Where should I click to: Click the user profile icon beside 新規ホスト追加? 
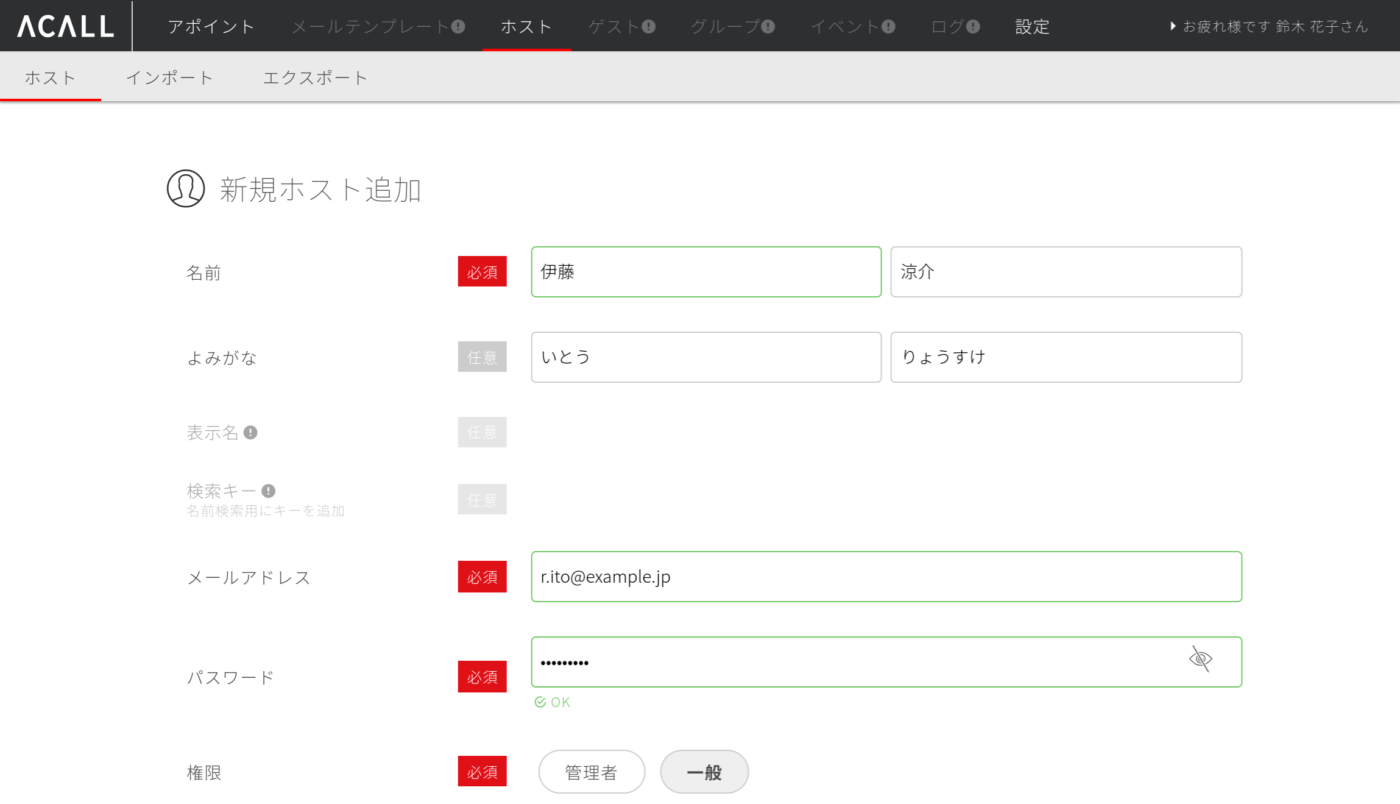point(185,188)
